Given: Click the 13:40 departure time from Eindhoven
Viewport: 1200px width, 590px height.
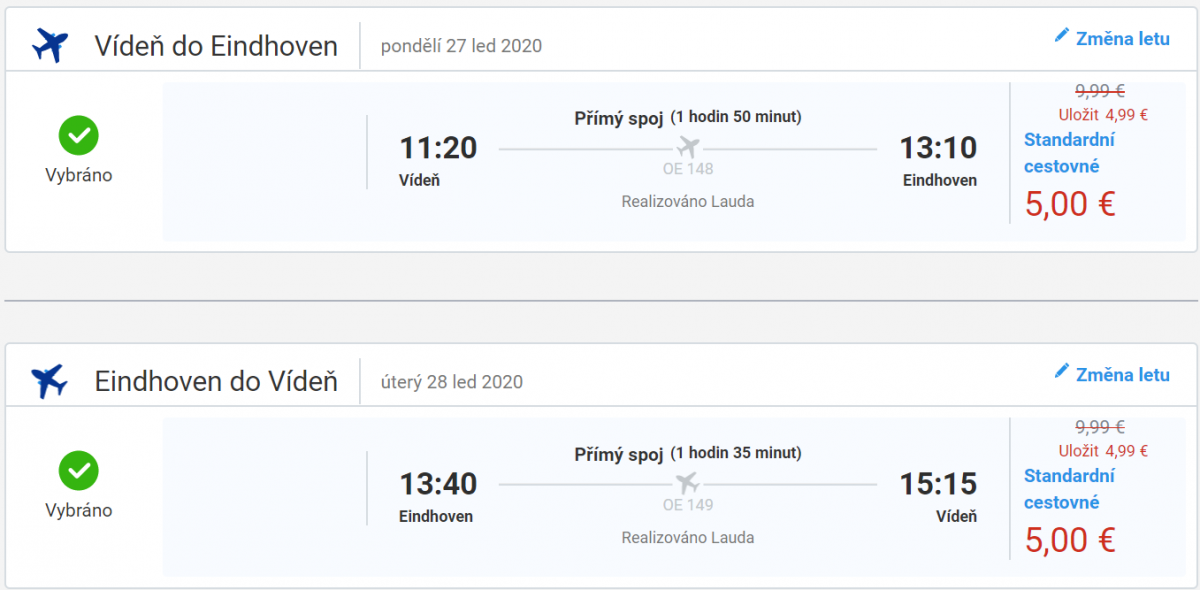Looking at the screenshot, I should point(438,484).
